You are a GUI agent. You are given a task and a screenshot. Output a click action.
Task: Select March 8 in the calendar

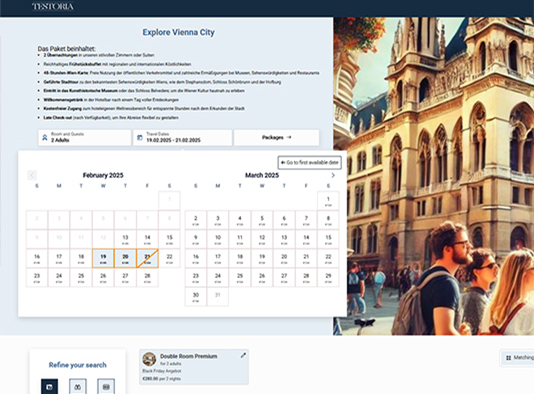[x=328, y=220]
